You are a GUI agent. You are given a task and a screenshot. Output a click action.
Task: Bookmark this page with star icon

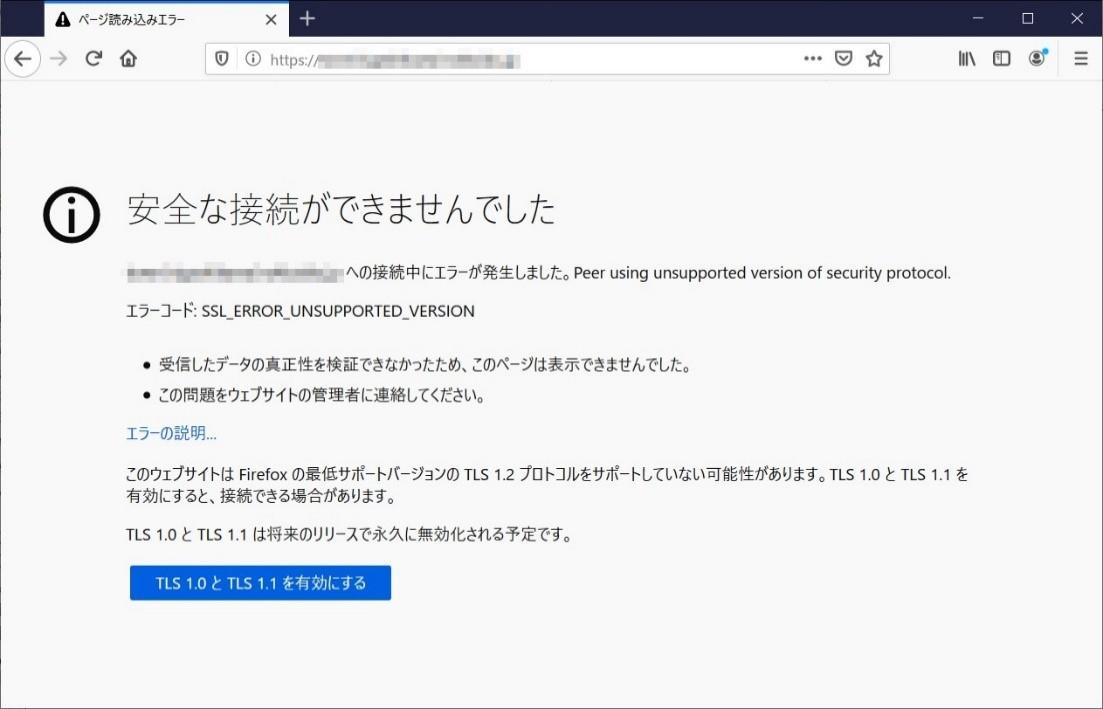874,59
